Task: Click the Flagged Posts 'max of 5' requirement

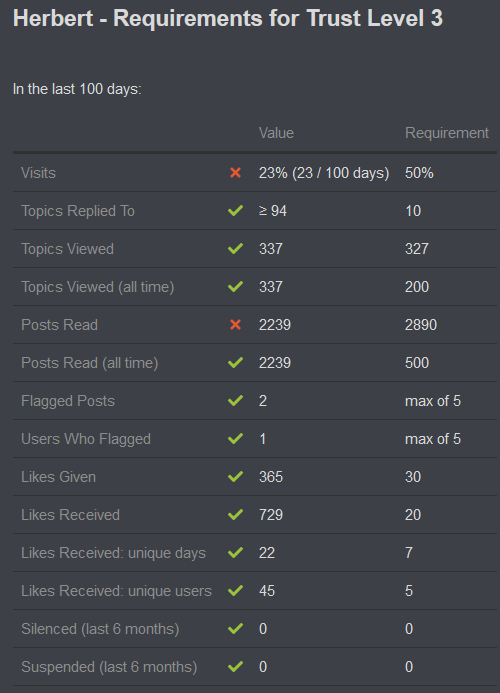Action: point(433,401)
